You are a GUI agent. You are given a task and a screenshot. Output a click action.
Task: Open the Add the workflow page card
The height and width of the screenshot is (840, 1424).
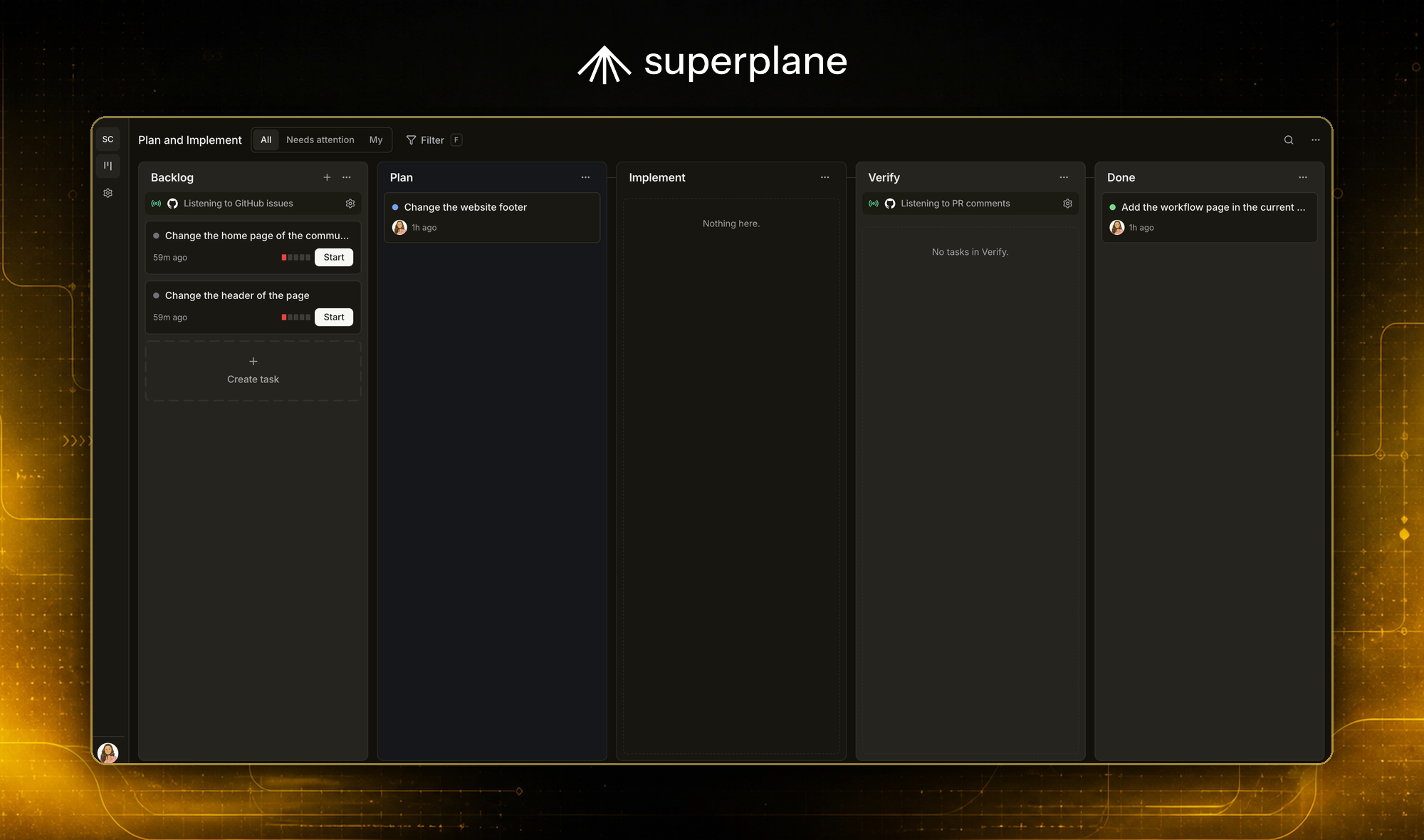pos(1210,218)
